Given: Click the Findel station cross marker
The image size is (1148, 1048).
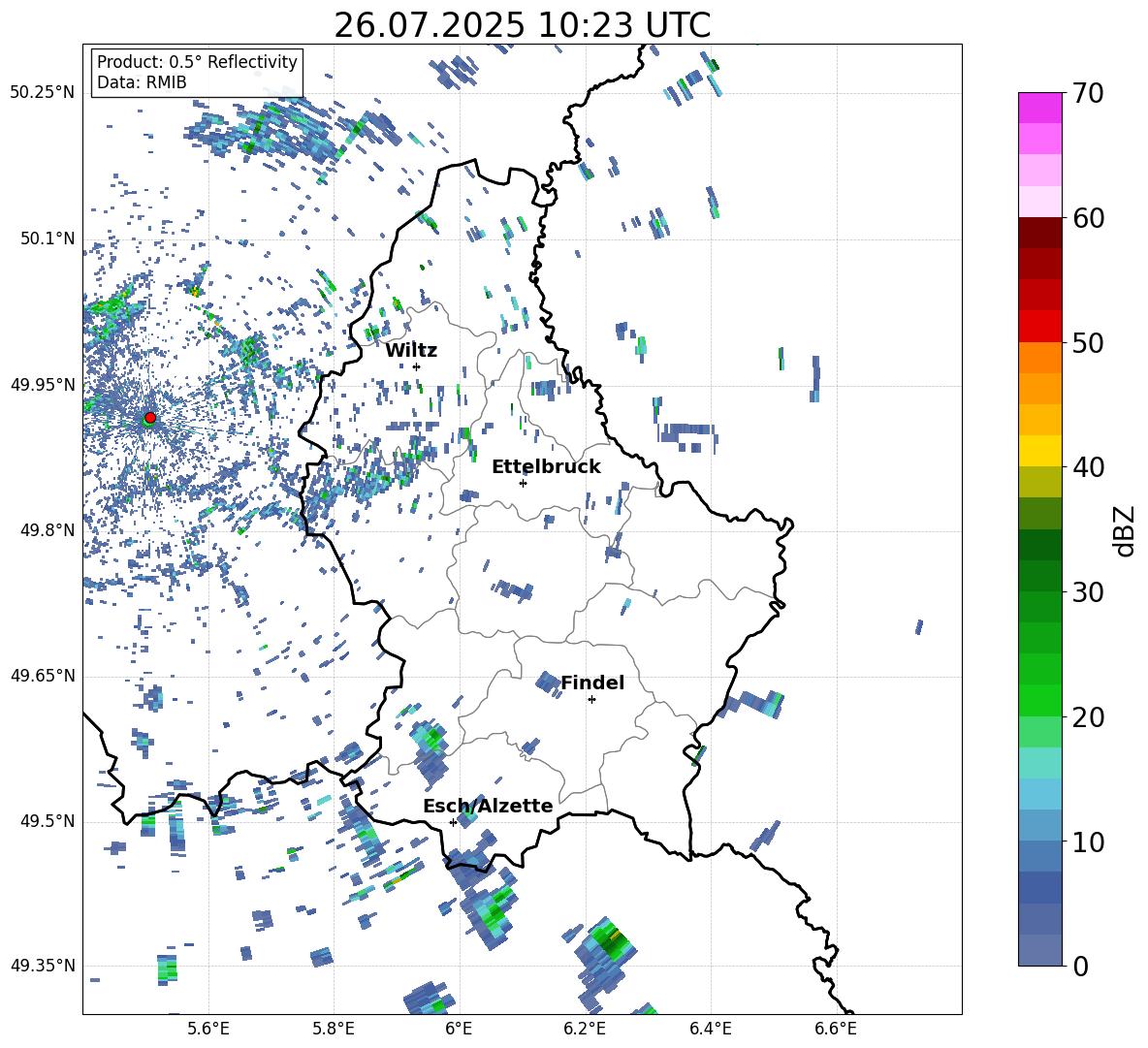Looking at the screenshot, I should pos(591,700).
